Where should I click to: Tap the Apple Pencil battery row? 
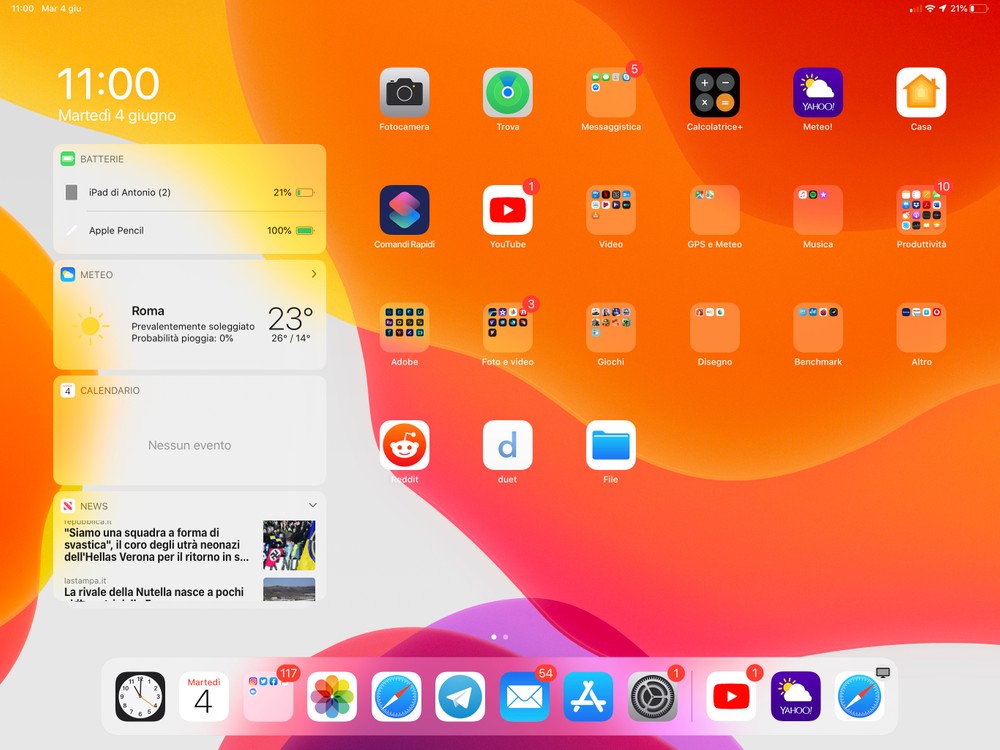[x=190, y=230]
